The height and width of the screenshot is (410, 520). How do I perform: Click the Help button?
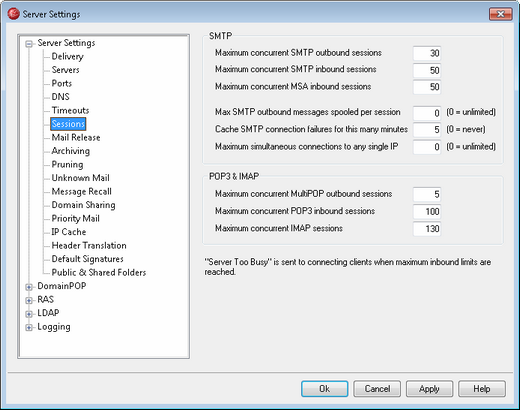point(482,389)
